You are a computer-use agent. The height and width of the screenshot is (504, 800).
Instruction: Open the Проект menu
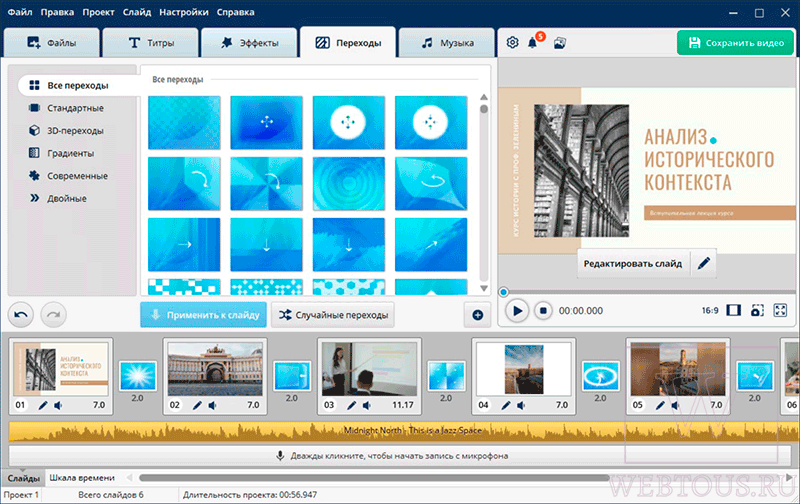tap(98, 12)
